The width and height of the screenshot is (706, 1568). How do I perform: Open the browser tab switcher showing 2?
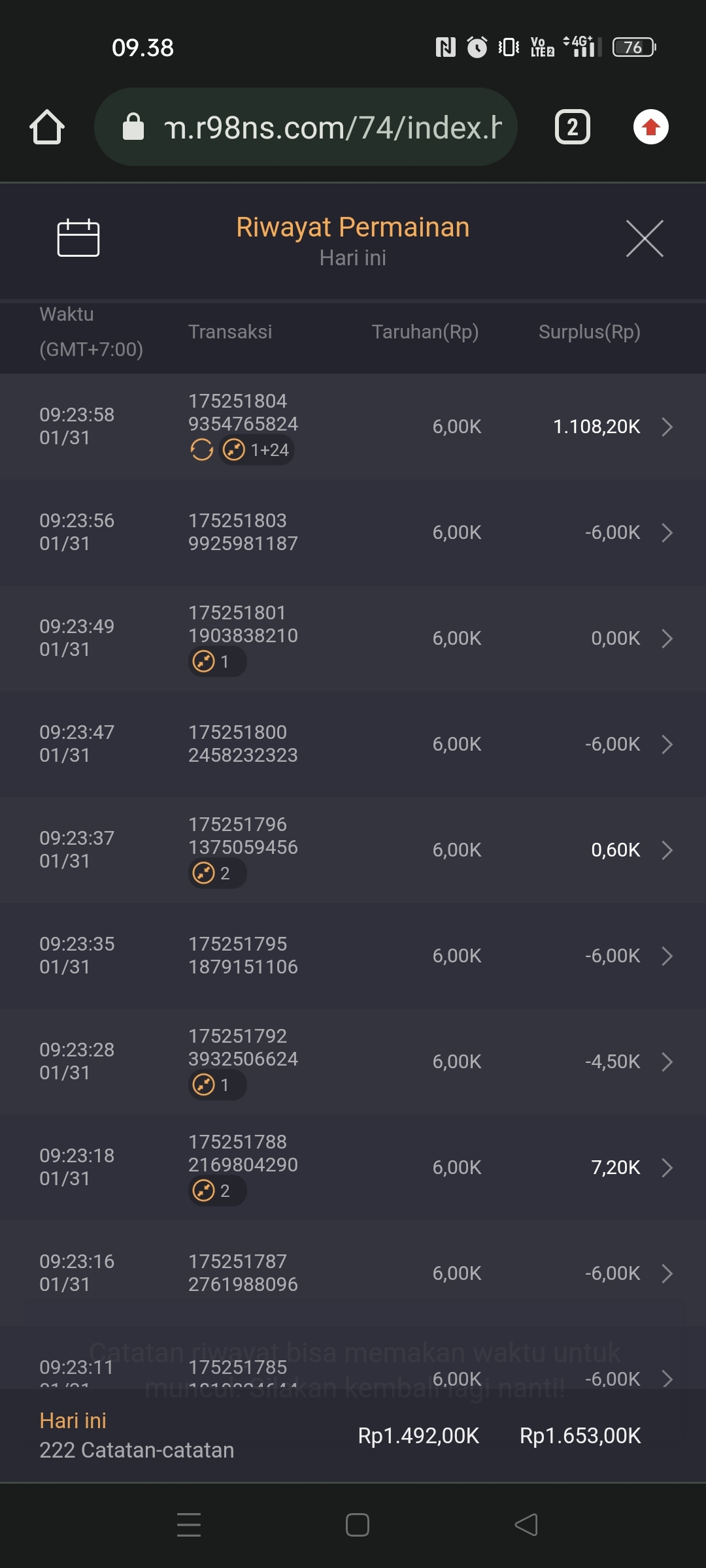[572, 127]
